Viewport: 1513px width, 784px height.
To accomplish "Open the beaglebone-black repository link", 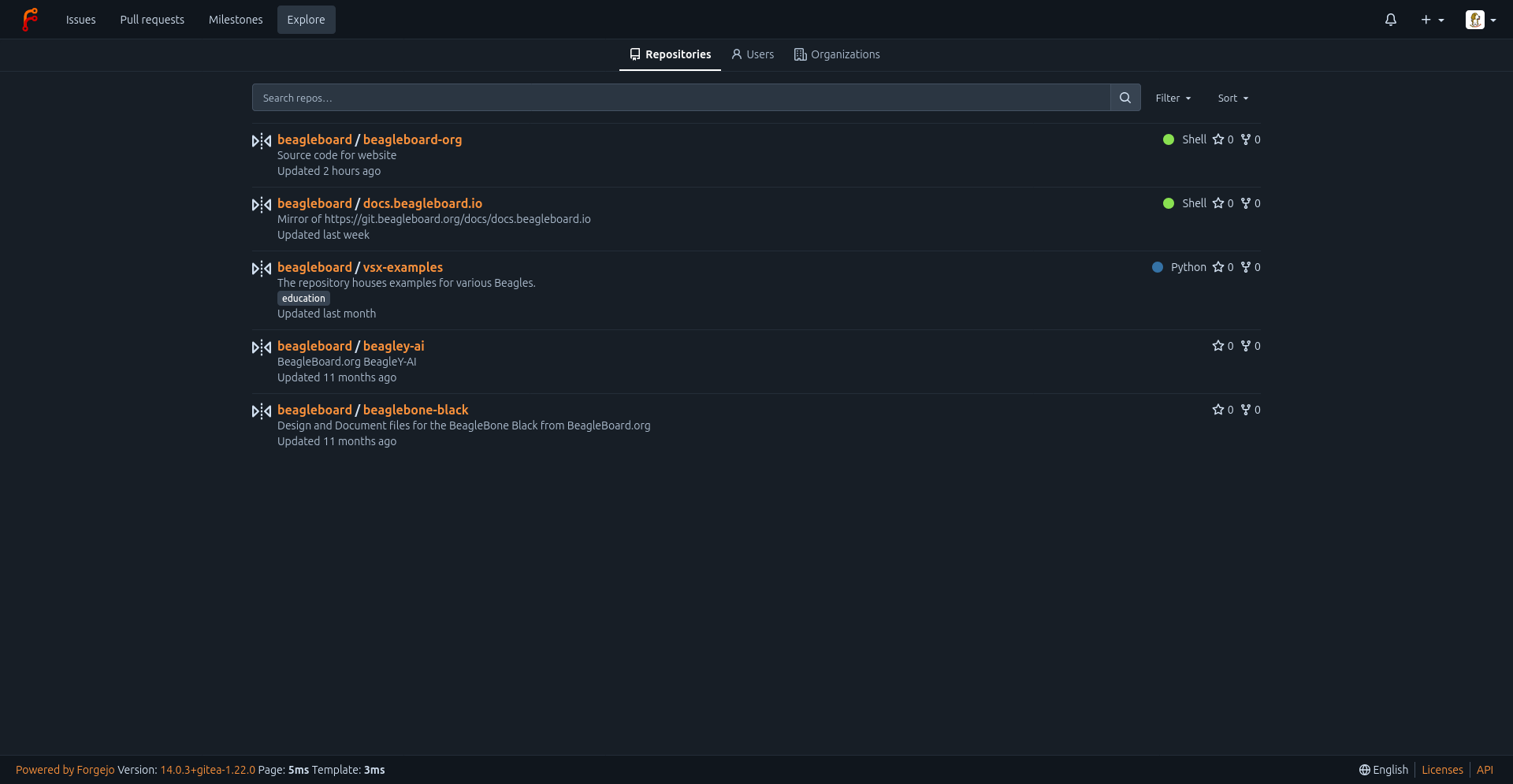I will (415, 410).
